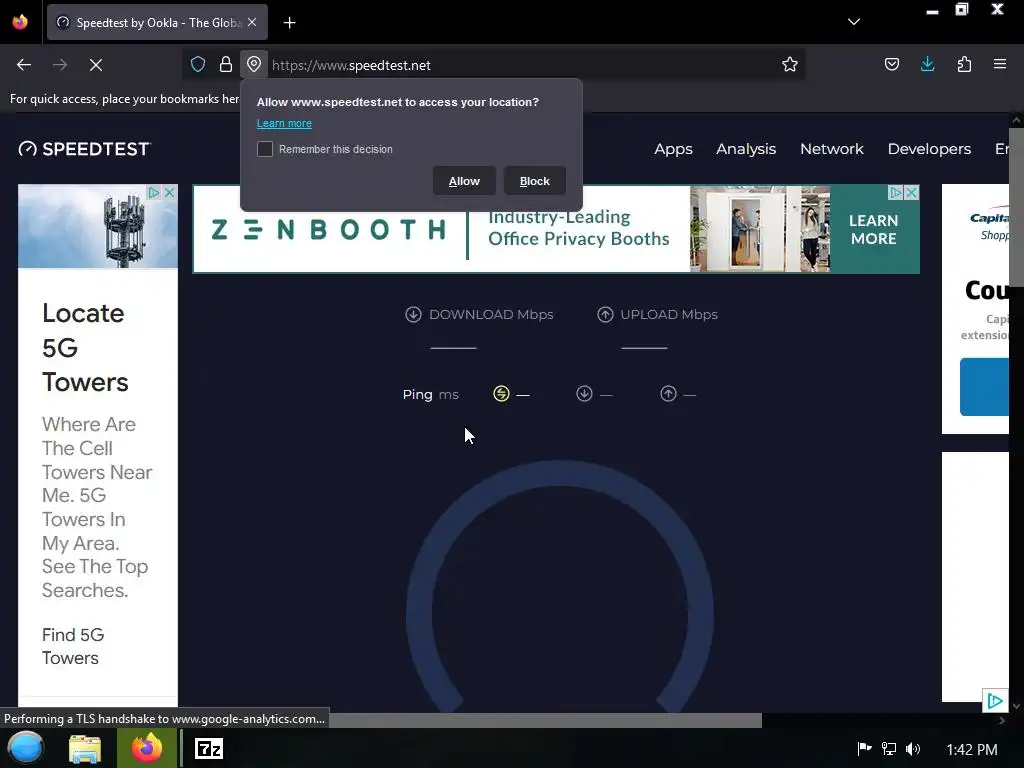Screen dimensions: 1024x768
Task: Open the Learn more link in permission popup
Action: point(284,123)
